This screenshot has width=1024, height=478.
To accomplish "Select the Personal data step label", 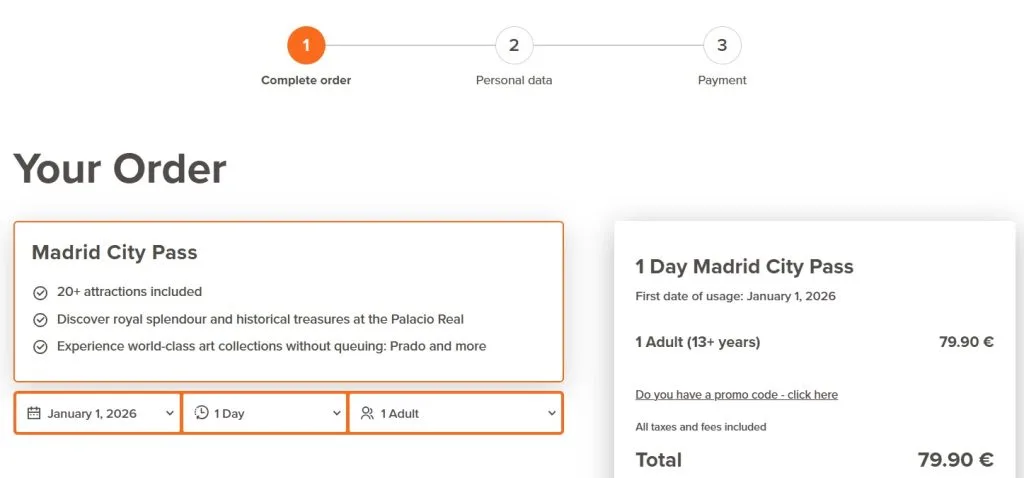I will [x=514, y=80].
